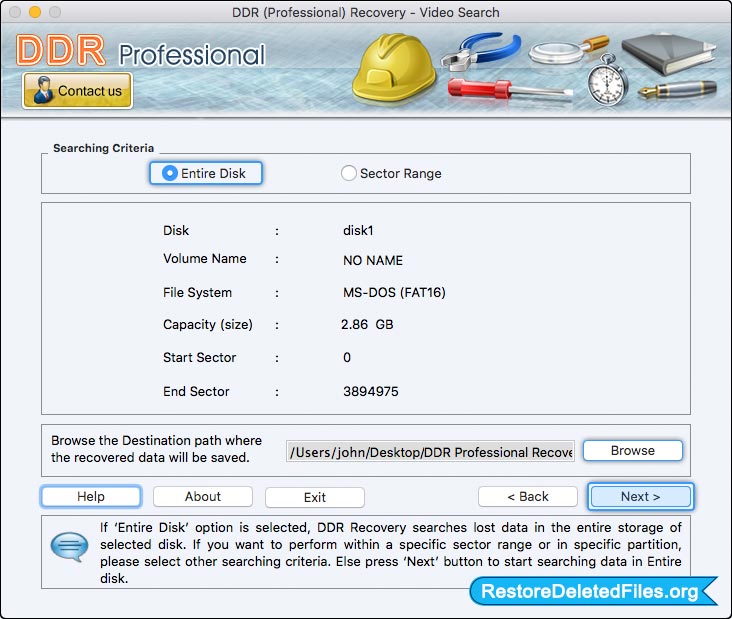Viewport: 732px width, 619px height.
Task: Click the speech bubble info icon
Action: pyautogui.click(x=69, y=546)
